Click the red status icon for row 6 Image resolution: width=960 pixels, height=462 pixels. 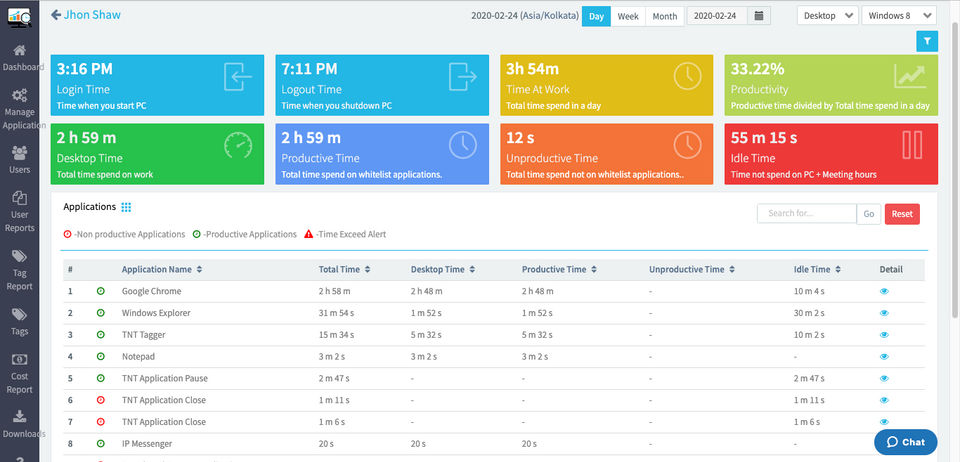coord(100,400)
